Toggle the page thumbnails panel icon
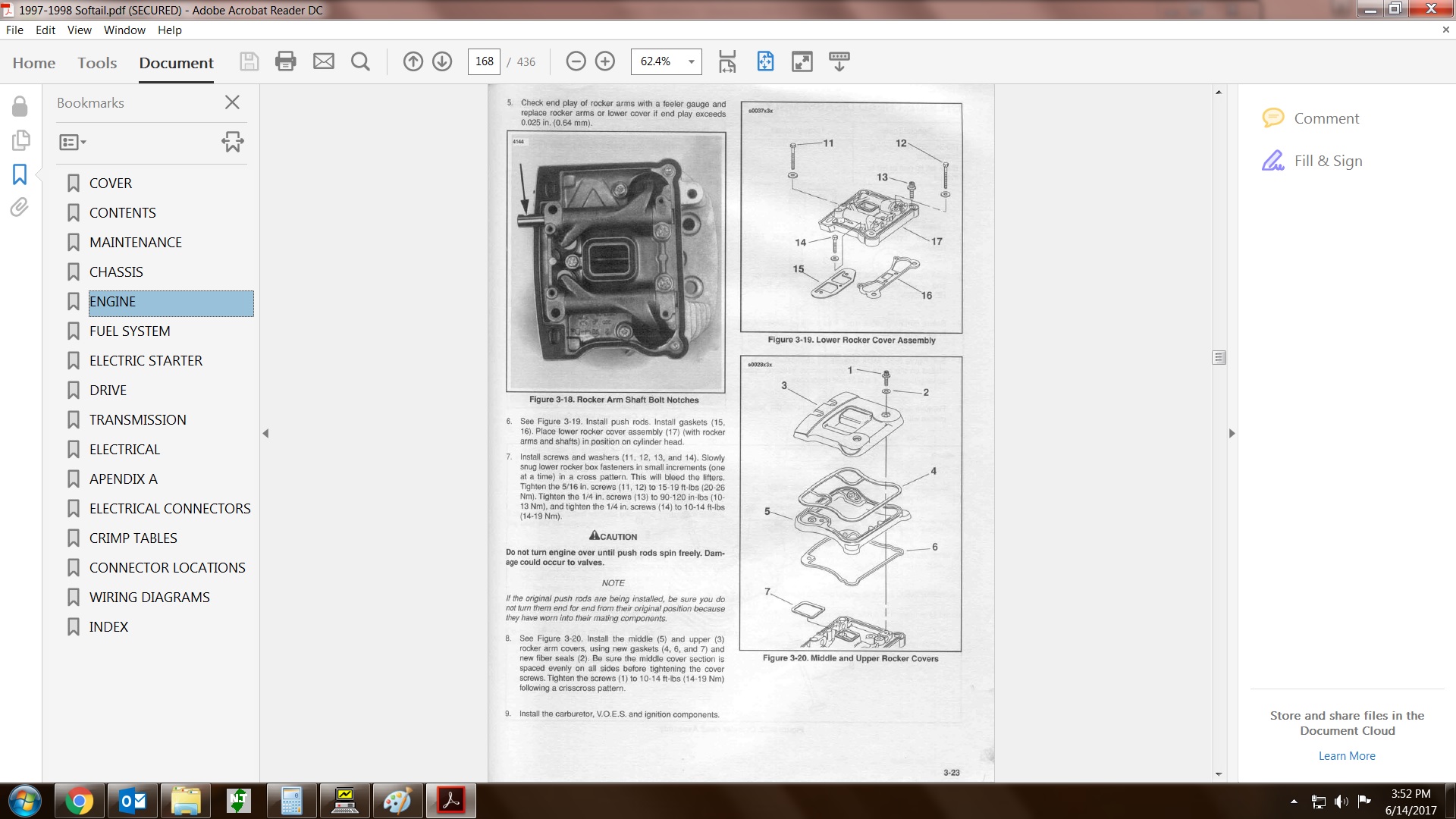This screenshot has width=1456, height=819. [20, 140]
